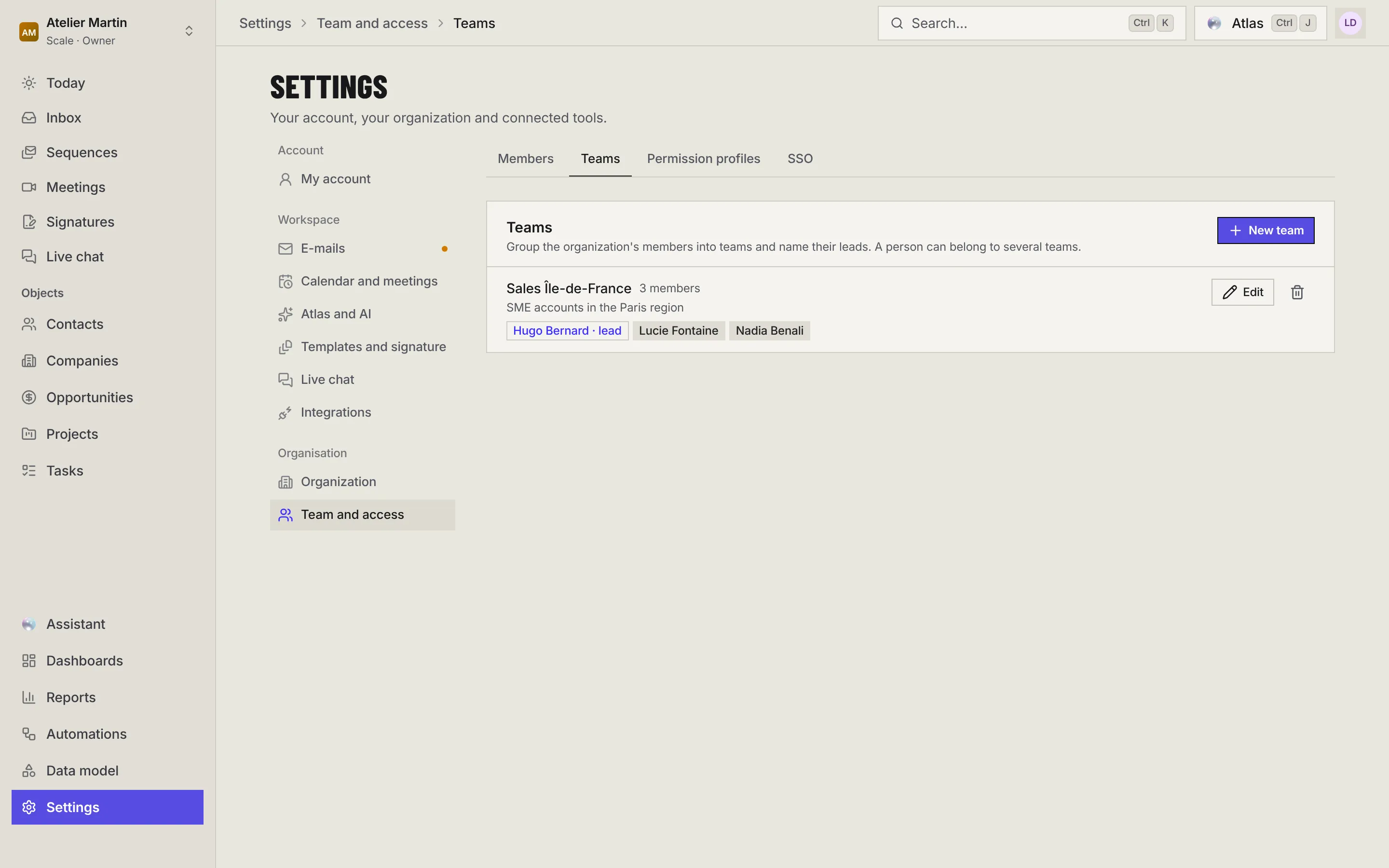Viewport: 1389px width, 868px height.
Task: Open Integrations settings
Action: click(x=362, y=412)
